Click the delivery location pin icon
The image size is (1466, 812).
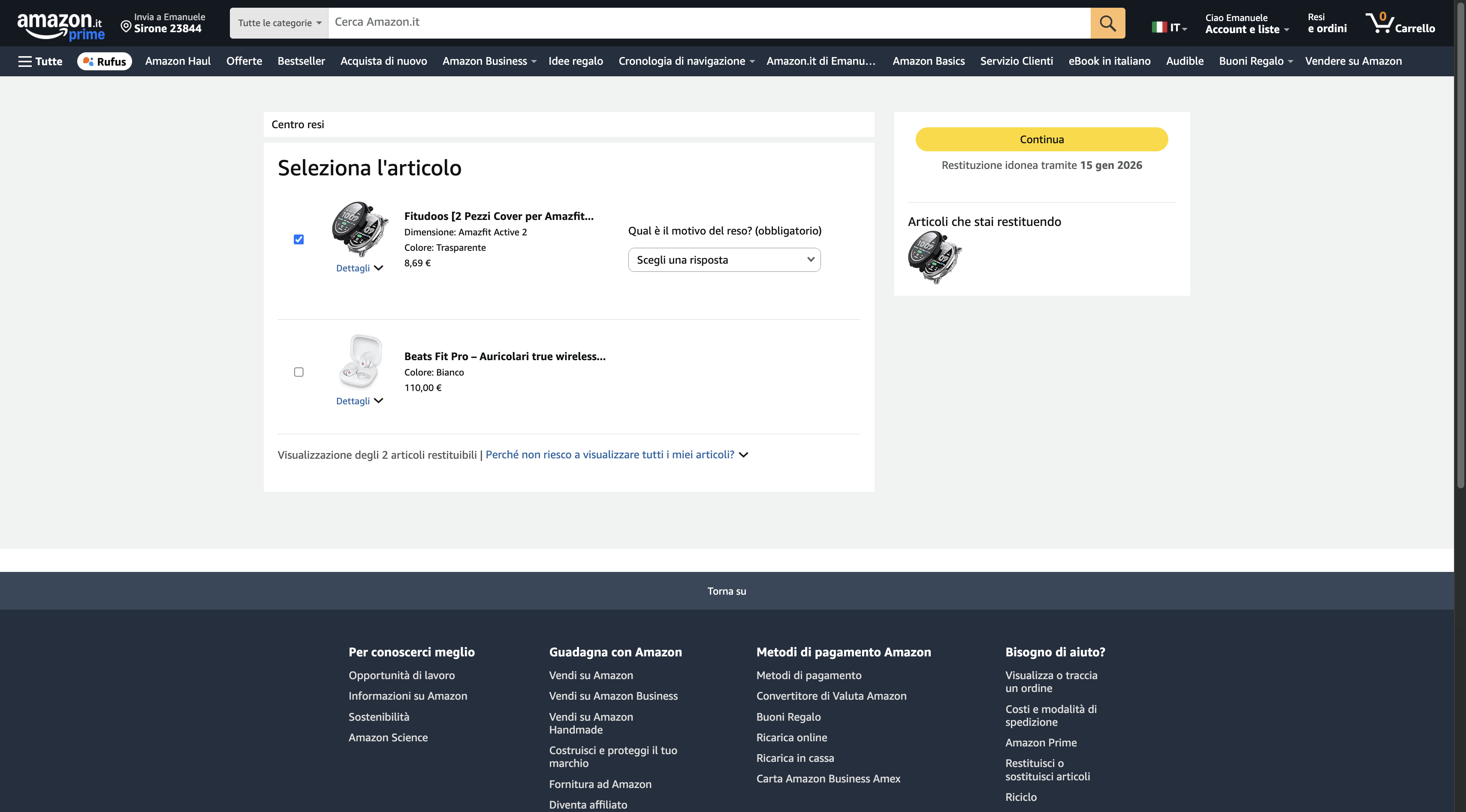pos(126,26)
